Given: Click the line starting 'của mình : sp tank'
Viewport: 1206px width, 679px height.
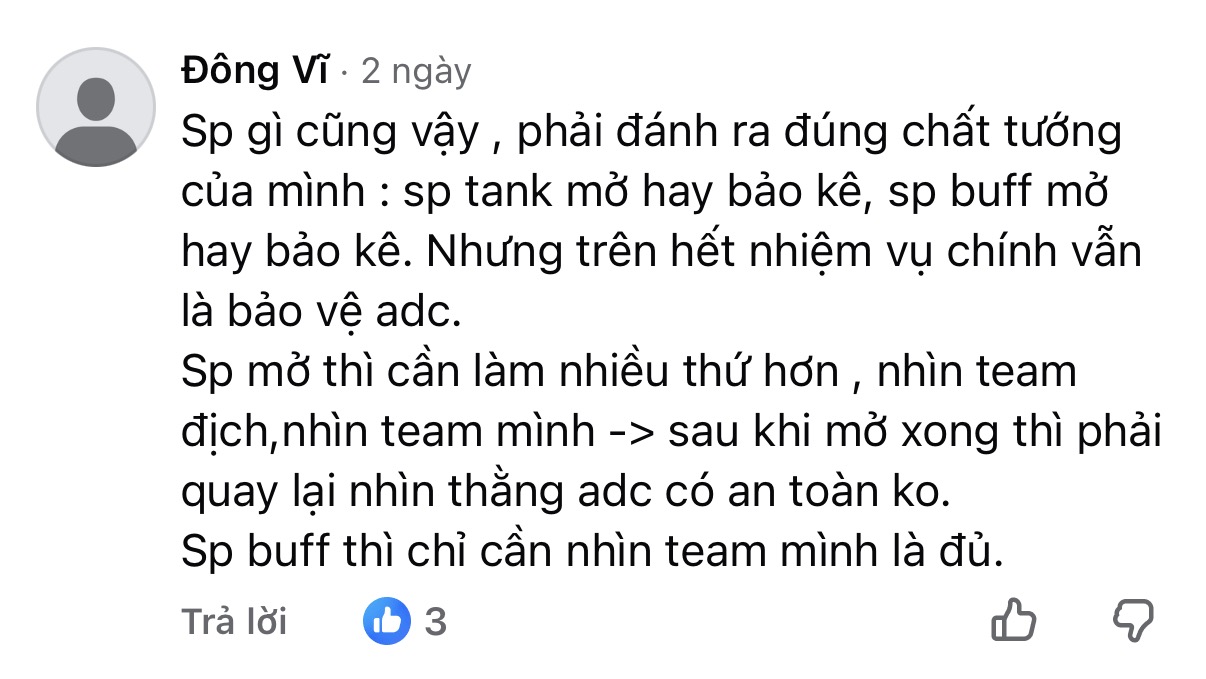Looking at the screenshot, I should pos(645,193).
